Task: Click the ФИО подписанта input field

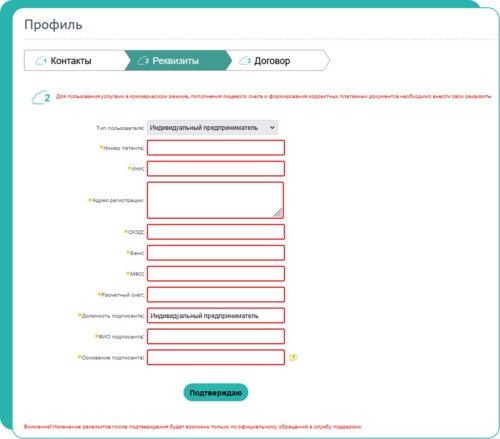Action: pyautogui.click(x=216, y=336)
